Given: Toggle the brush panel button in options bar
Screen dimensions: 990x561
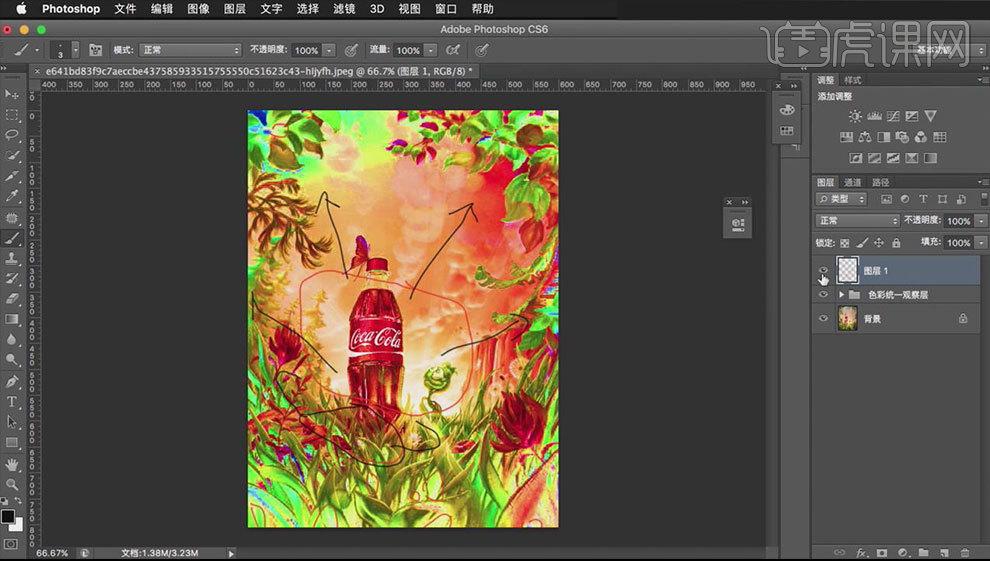Looking at the screenshot, I should coord(95,50).
